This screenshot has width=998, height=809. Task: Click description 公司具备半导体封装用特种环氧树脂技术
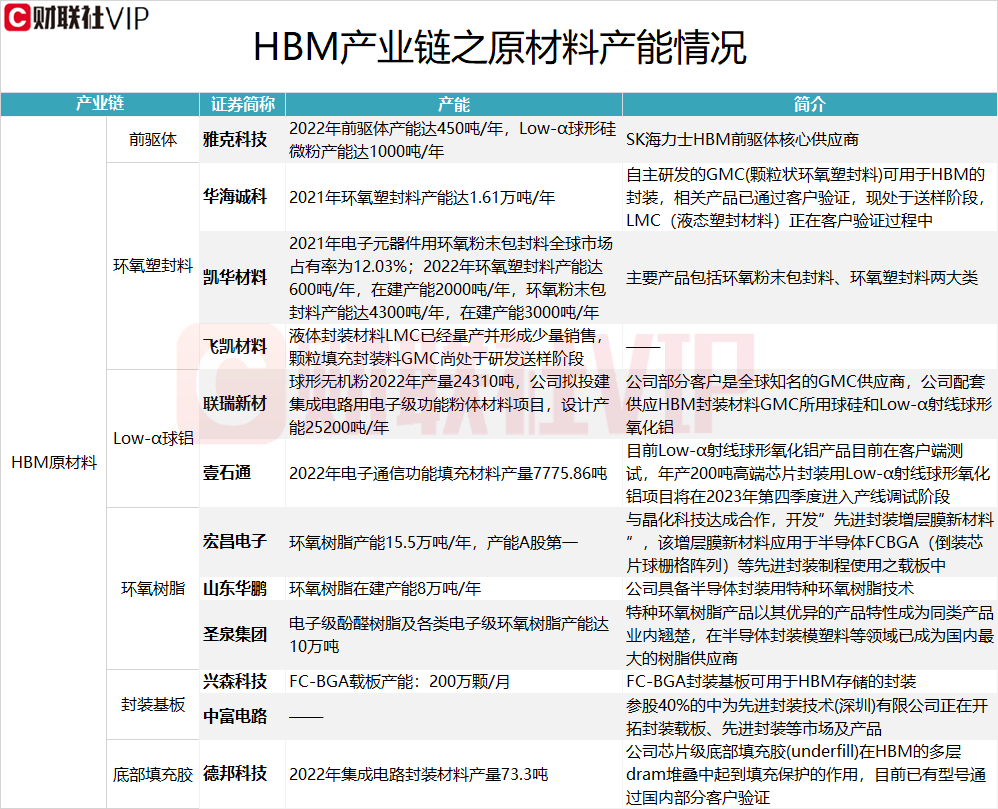(810, 588)
